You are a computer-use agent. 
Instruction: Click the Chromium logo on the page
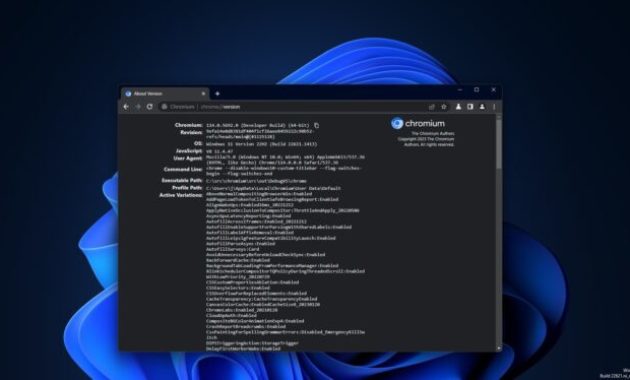click(418, 123)
